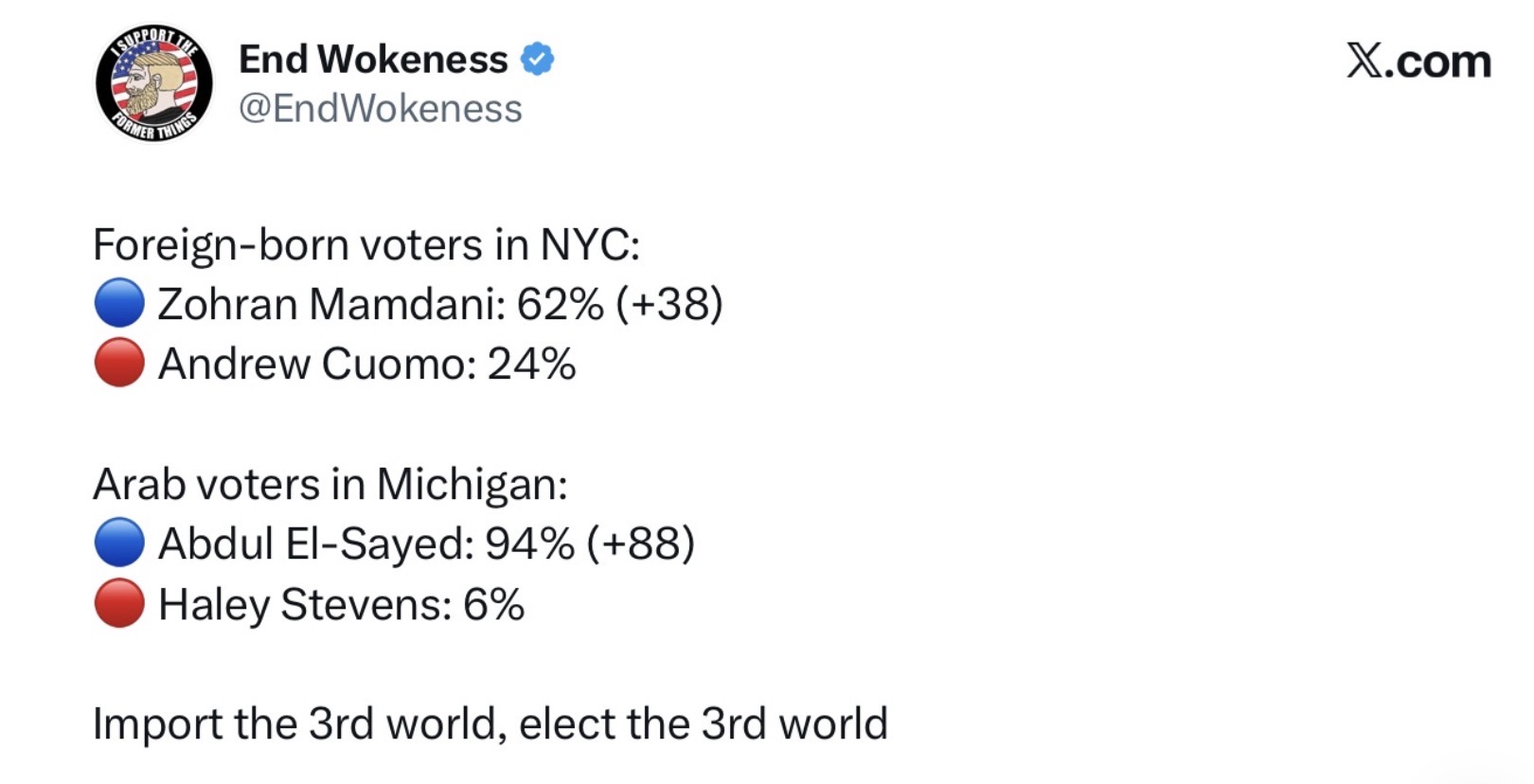Image resolution: width=1534 pixels, height=784 pixels.
Task: Select the final sentence of the post
Action: point(491,724)
